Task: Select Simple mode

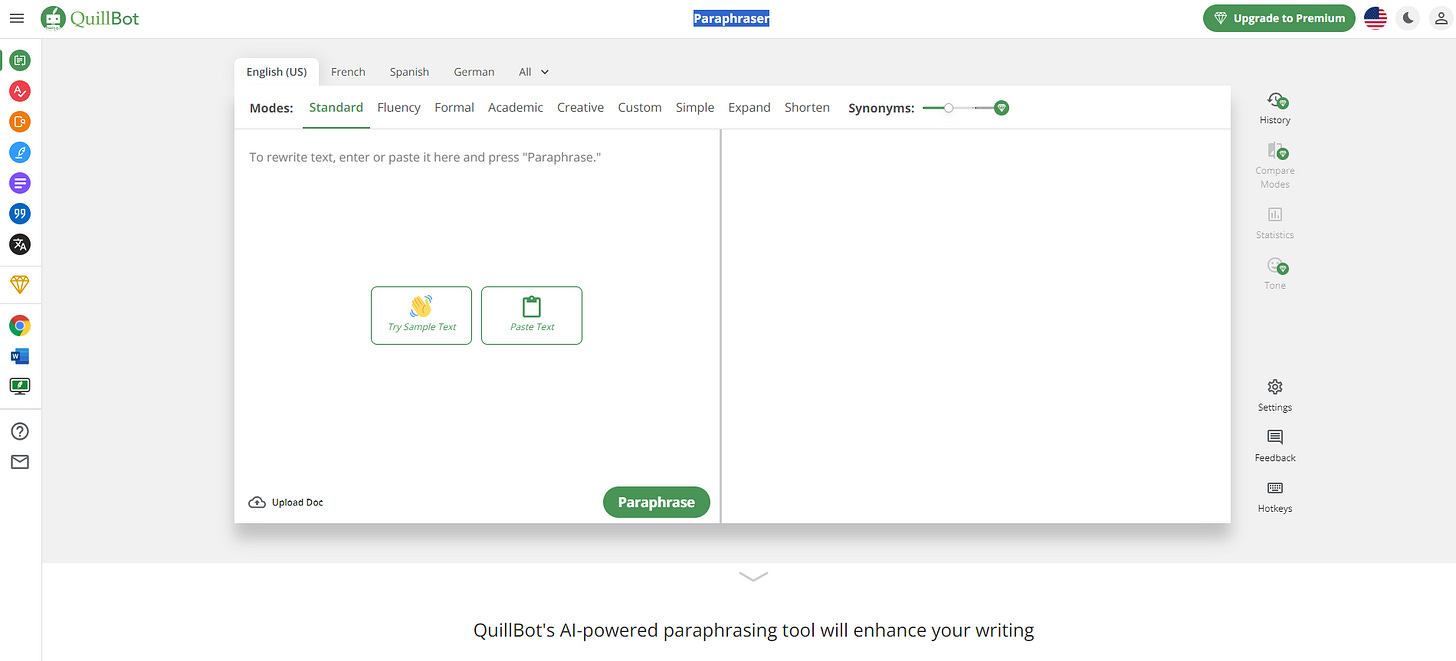Action: [x=695, y=108]
